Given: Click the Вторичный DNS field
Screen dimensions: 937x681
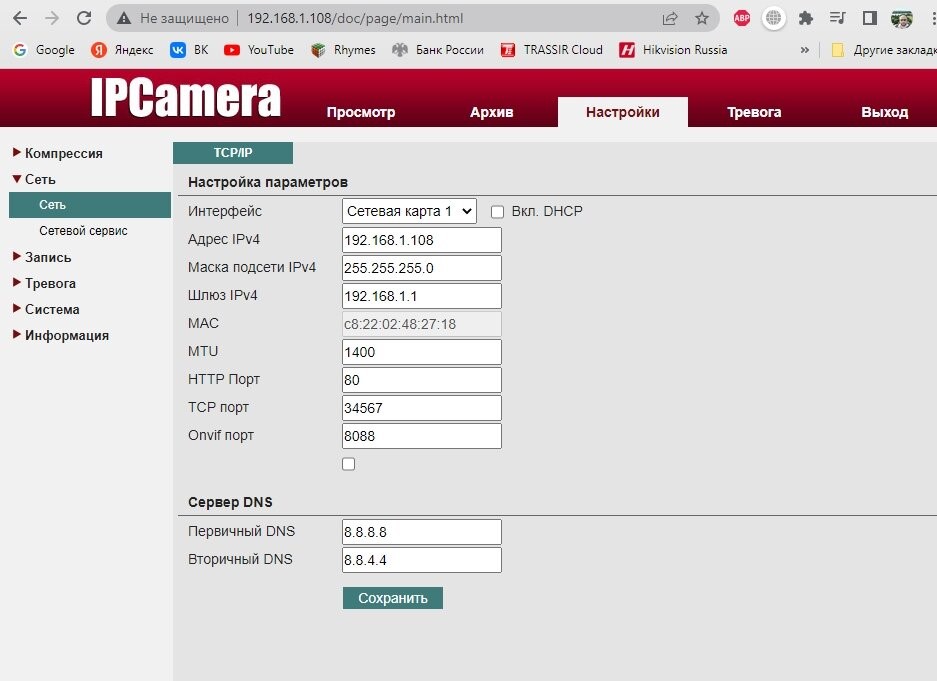Looking at the screenshot, I should coord(422,560).
